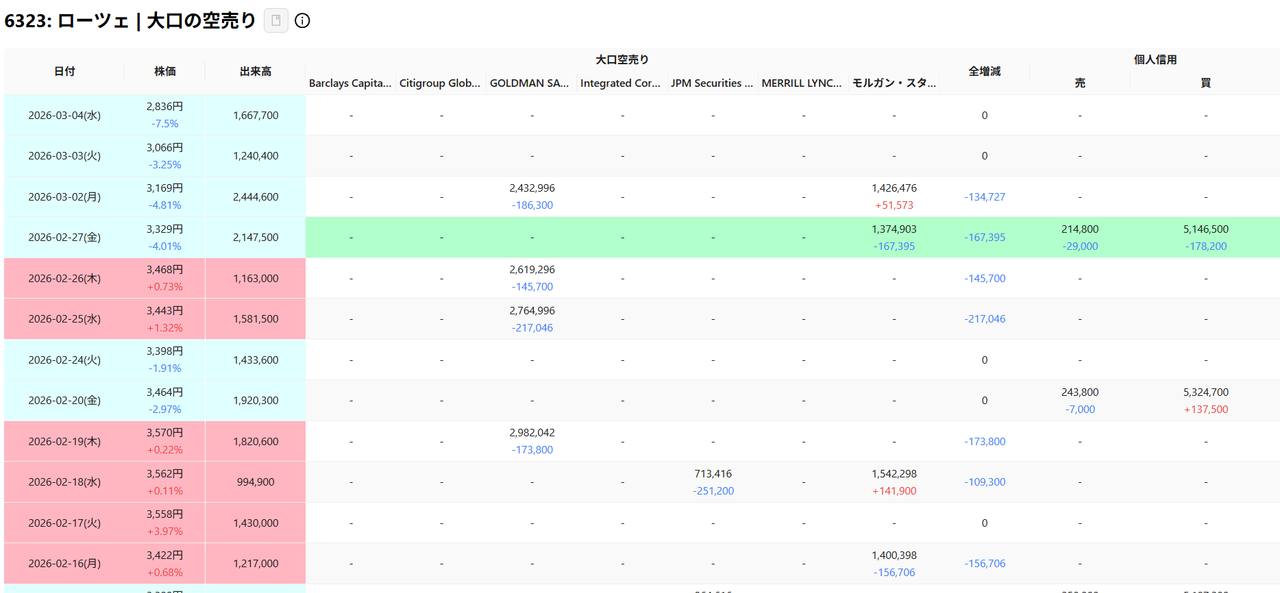1280x593 pixels.
Task: Click Goldman value 2,432,996 on 2026-03-02
Action: click(531, 188)
